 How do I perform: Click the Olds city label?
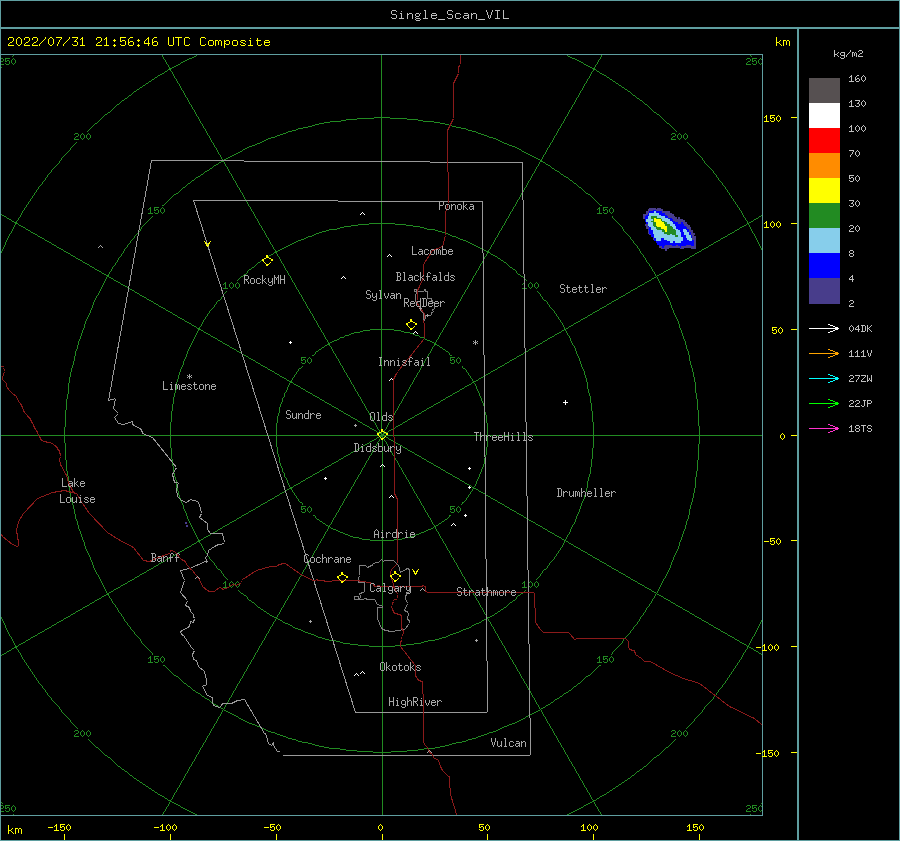[381, 417]
